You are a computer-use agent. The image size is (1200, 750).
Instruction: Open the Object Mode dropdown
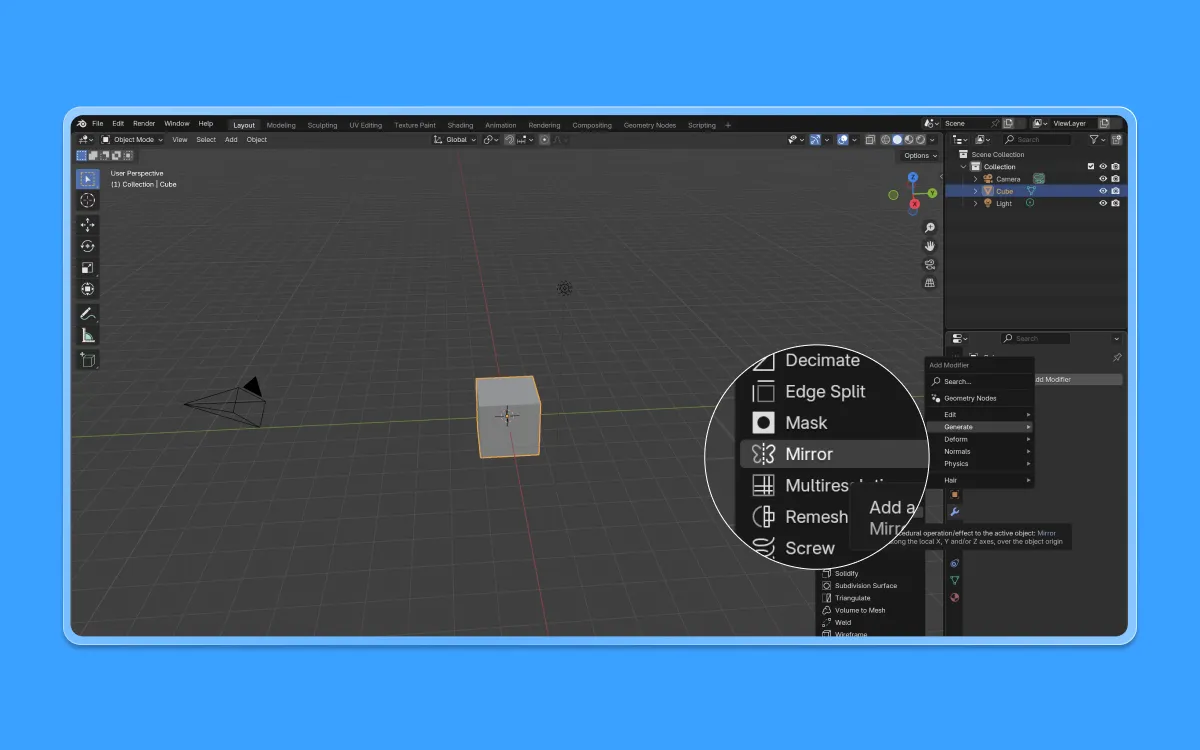132,140
